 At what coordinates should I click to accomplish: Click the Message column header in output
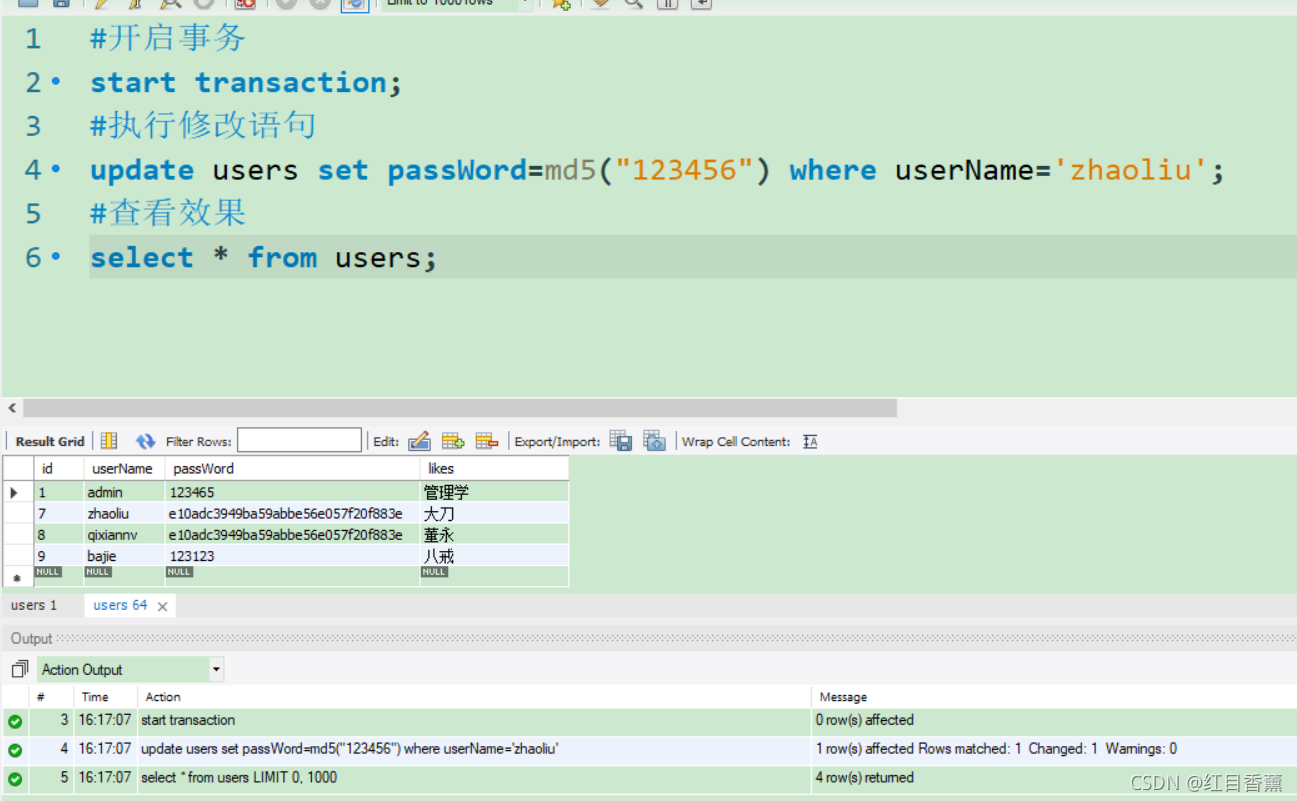pyautogui.click(x=1054, y=697)
